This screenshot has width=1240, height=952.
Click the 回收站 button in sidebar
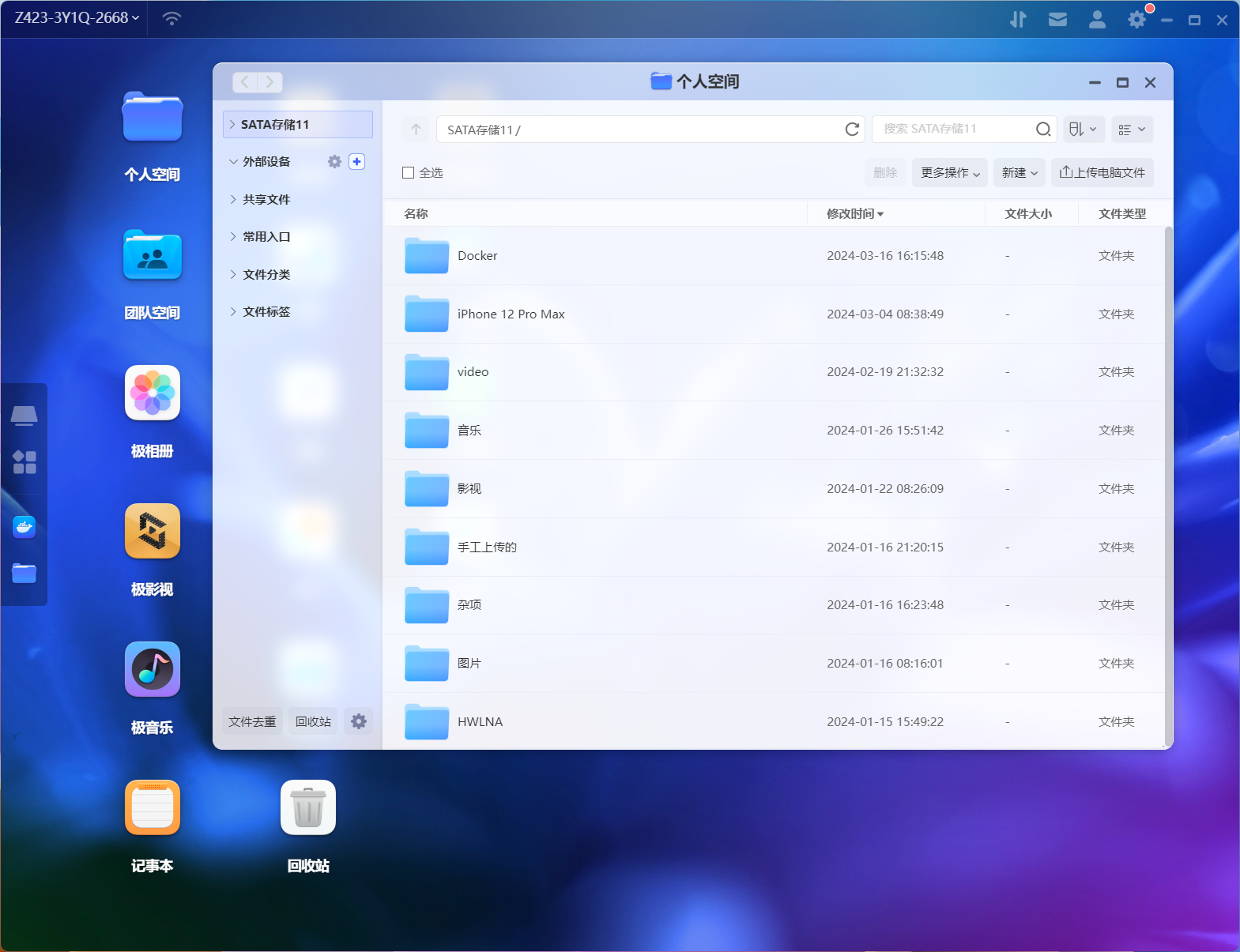pyautogui.click(x=313, y=721)
